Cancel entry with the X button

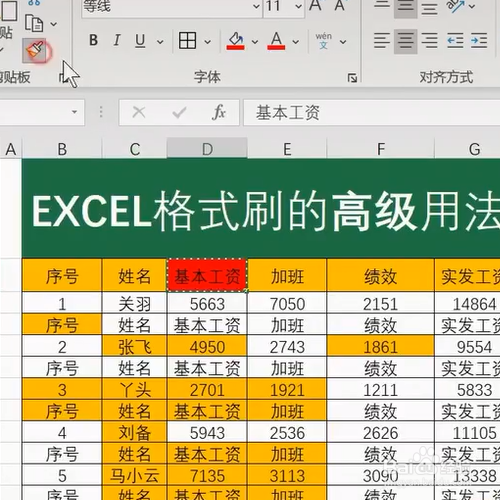pos(139,112)
